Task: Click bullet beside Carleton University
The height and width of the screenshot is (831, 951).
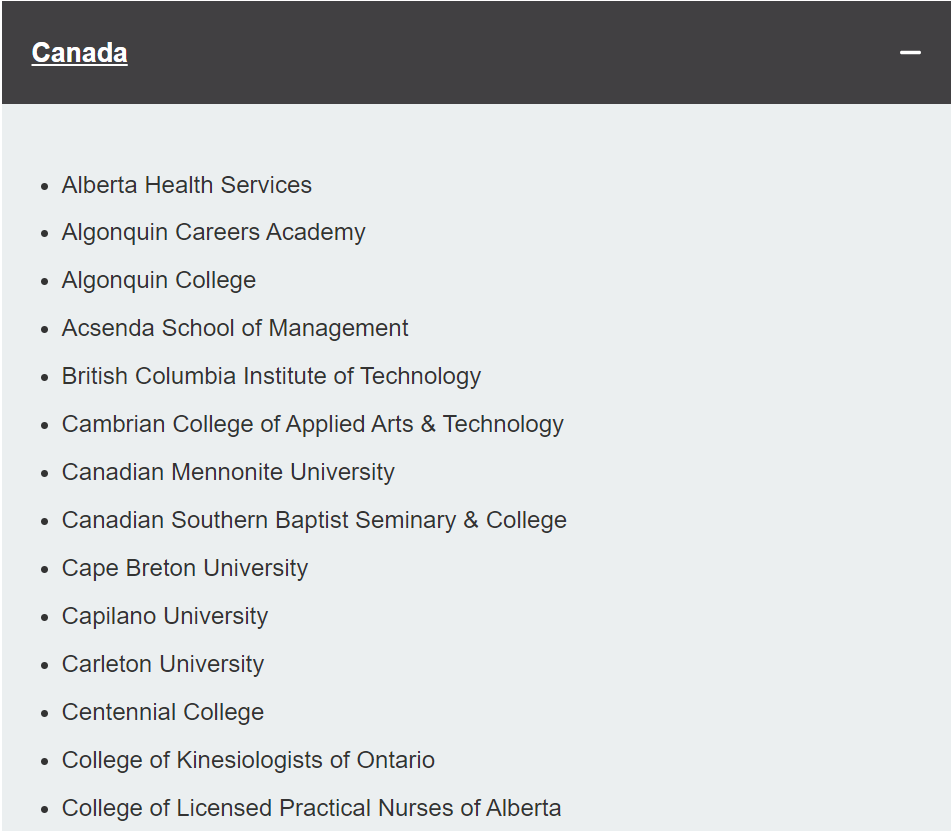Action: tap(44, 665)
